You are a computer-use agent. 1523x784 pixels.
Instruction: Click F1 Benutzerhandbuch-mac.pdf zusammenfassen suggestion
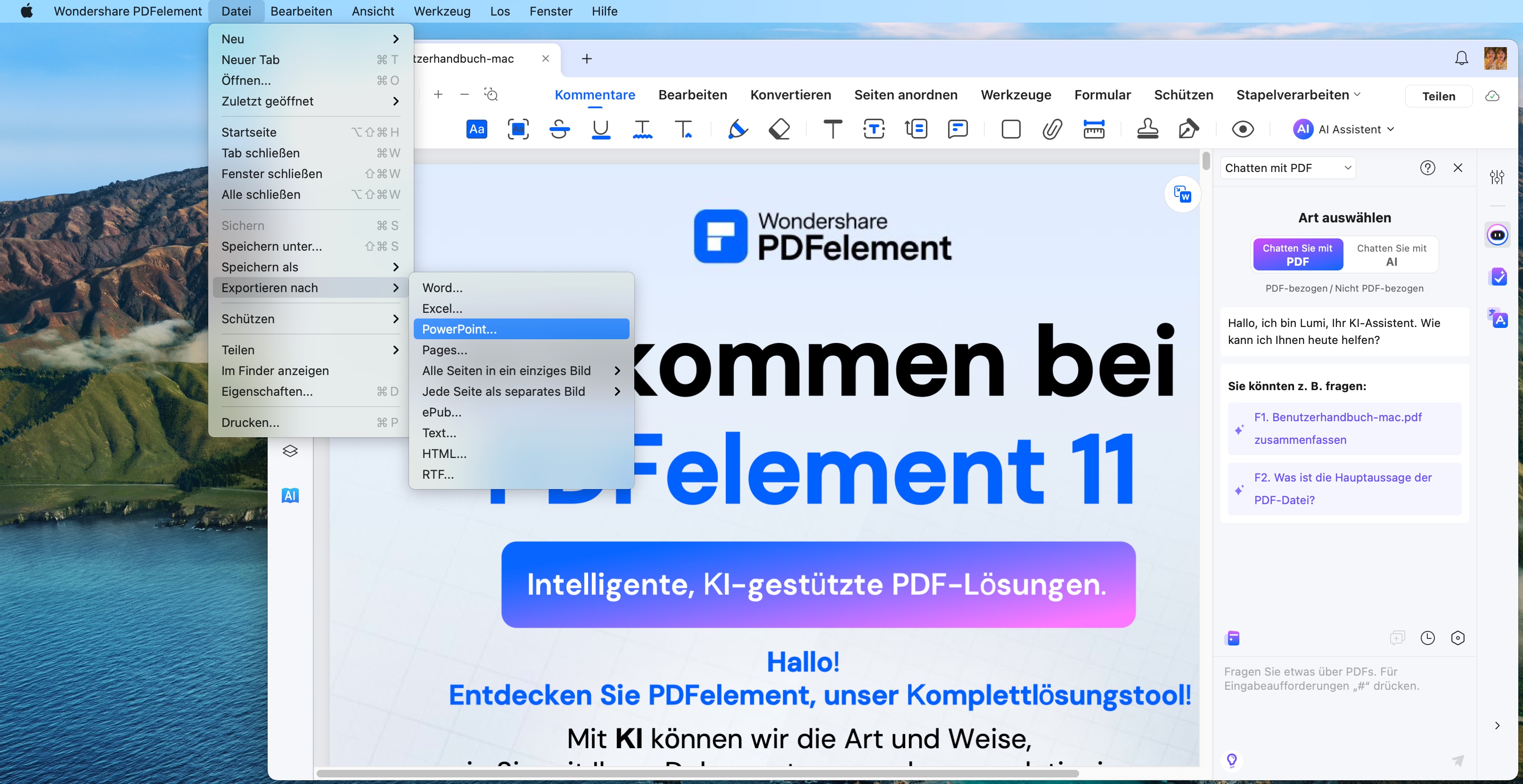(1344, 428)
